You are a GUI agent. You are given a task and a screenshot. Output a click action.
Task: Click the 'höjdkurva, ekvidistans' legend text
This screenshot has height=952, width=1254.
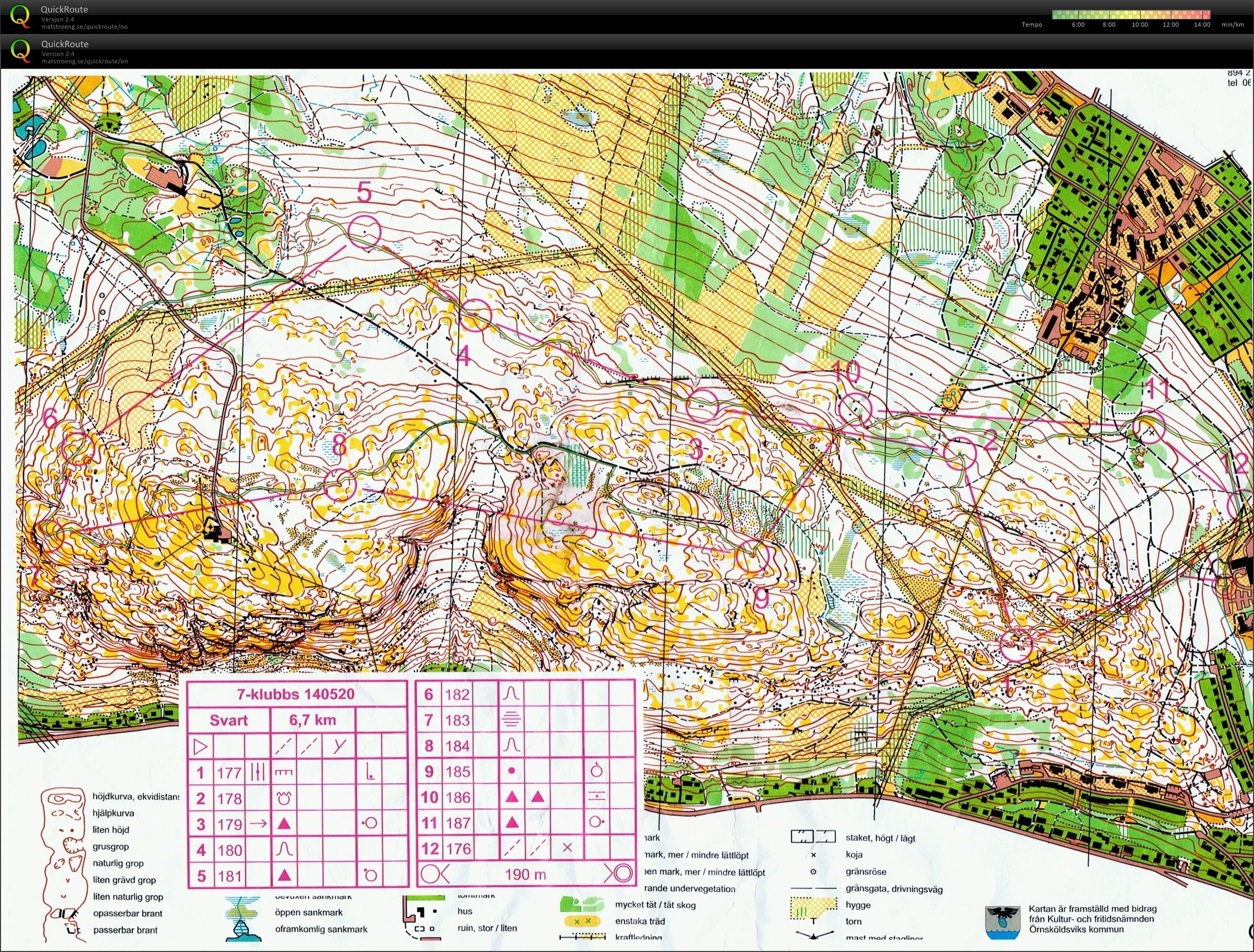(135, 797)
